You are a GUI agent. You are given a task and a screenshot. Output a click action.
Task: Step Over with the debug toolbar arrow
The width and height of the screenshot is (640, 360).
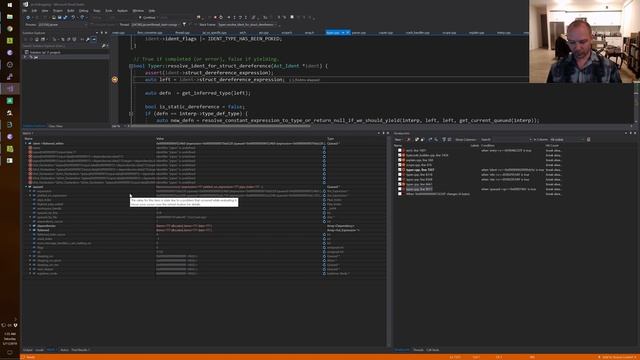(x=240, y=17)
